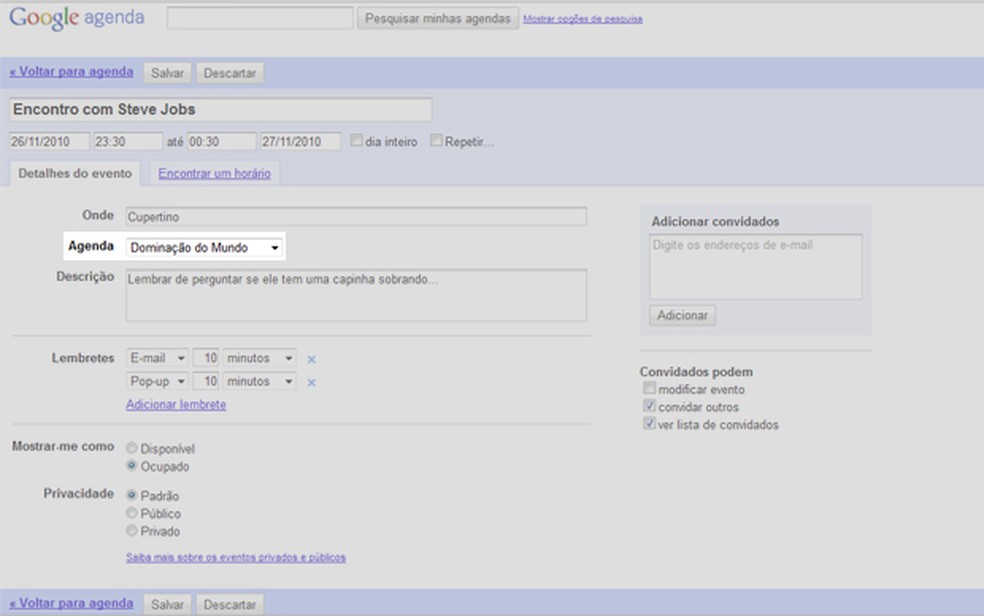Screen dimensions: 984x616
Task: Click the search text field at top
Action: (260, 18)
